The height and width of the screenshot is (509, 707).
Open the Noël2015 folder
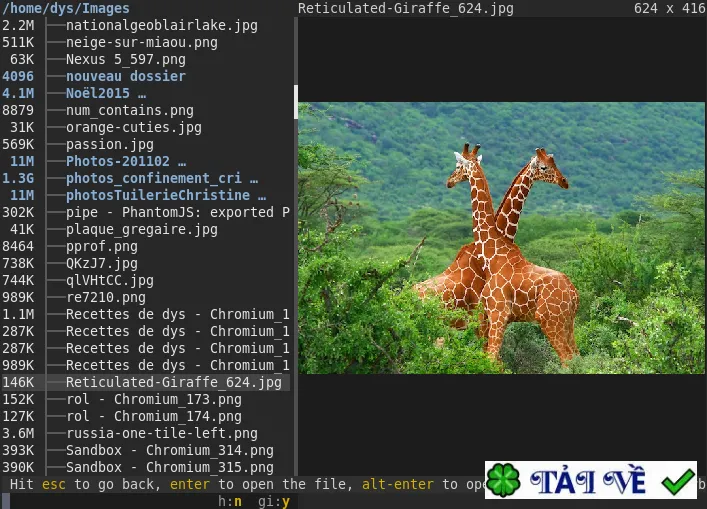click(x=106, y=93)
